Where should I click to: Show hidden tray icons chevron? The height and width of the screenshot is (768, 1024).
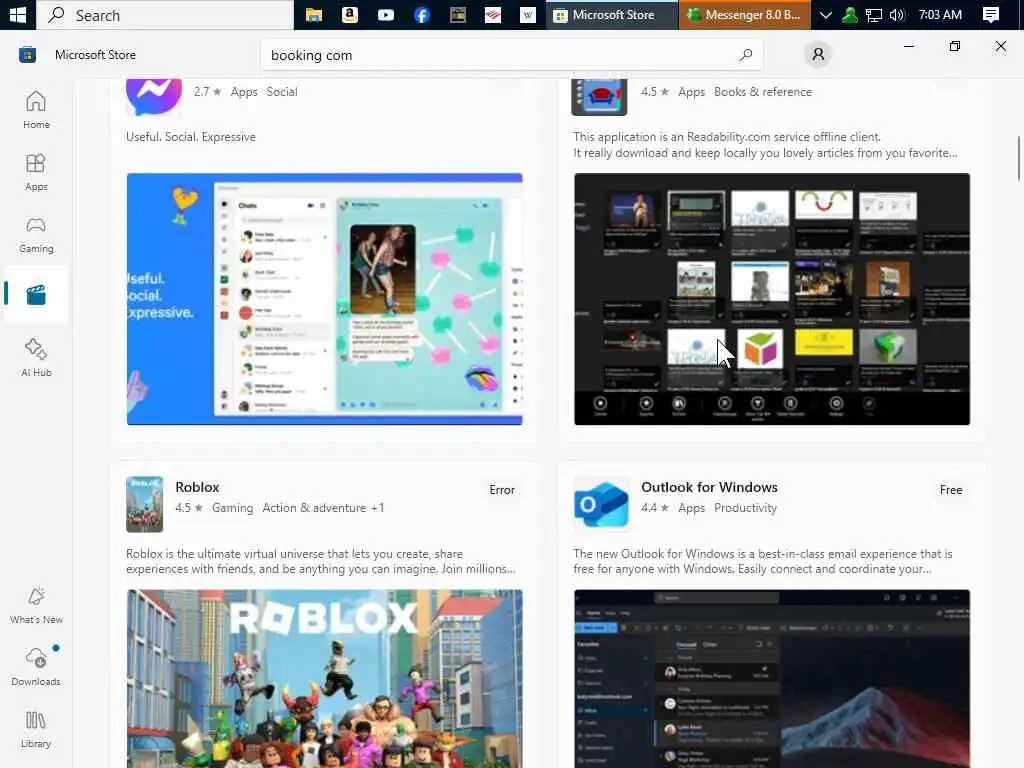point(825,14)
